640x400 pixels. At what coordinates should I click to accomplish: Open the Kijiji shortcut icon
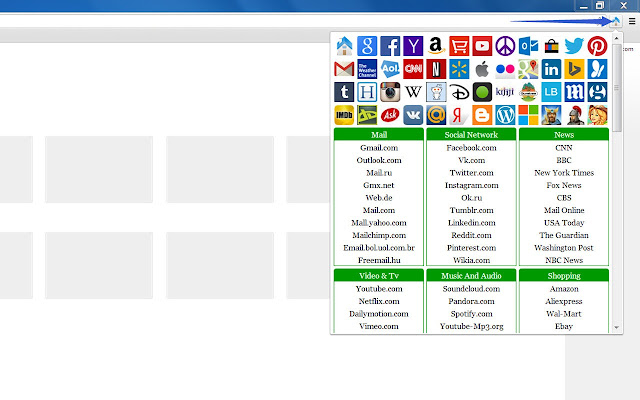click(505, 92)
